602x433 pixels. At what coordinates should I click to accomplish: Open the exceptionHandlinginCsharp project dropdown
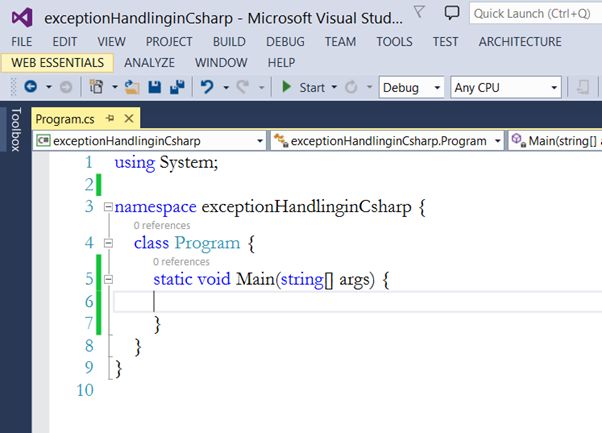150,141
